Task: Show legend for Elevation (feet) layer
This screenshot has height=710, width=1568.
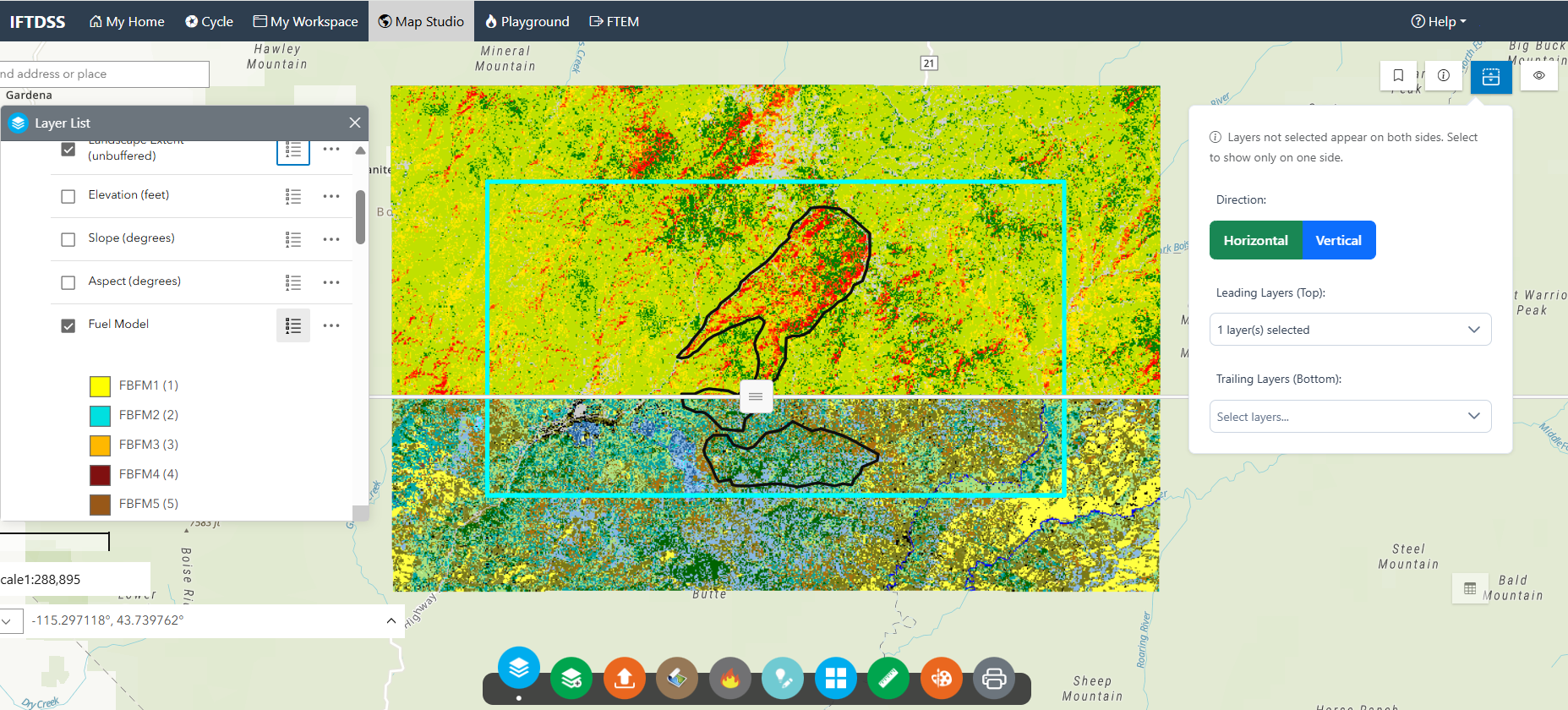Action: point(293,196)
